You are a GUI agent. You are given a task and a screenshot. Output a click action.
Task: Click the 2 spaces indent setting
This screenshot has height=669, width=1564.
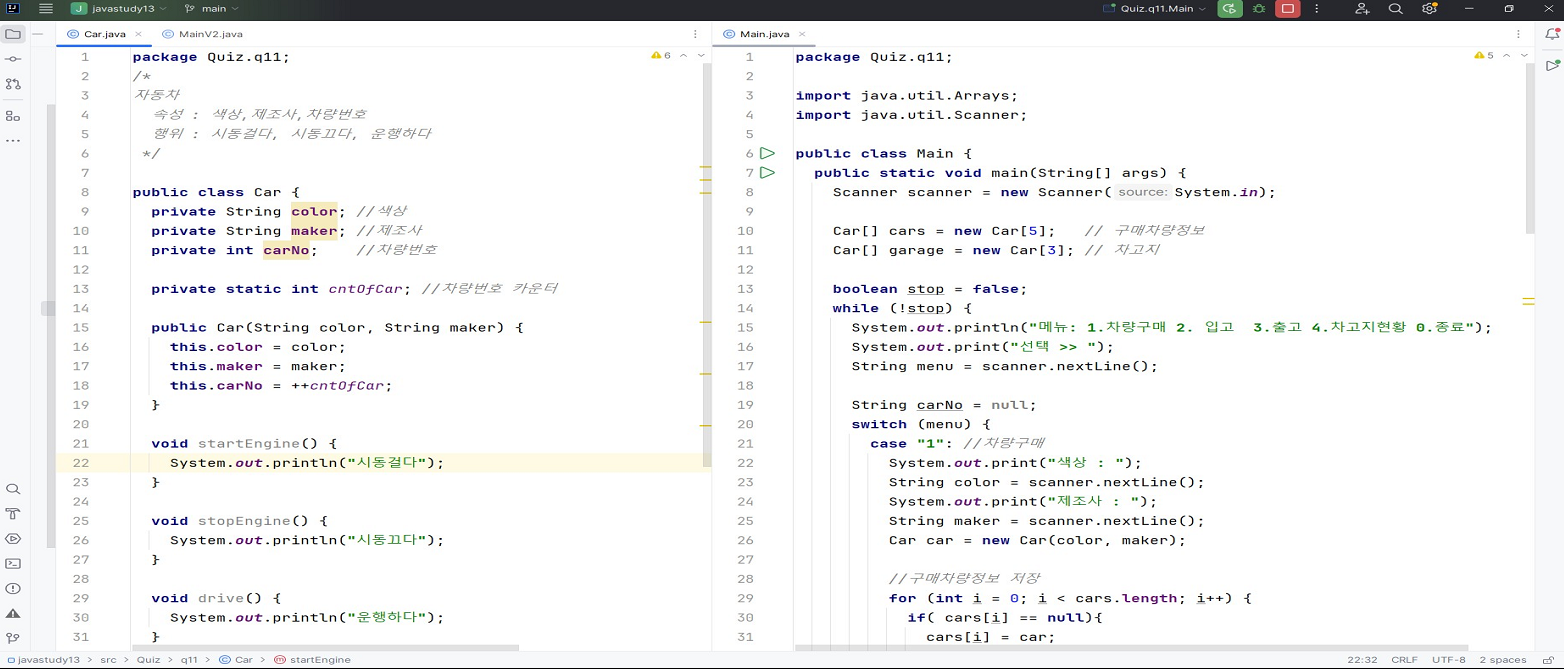click(x=1503, y=660)
